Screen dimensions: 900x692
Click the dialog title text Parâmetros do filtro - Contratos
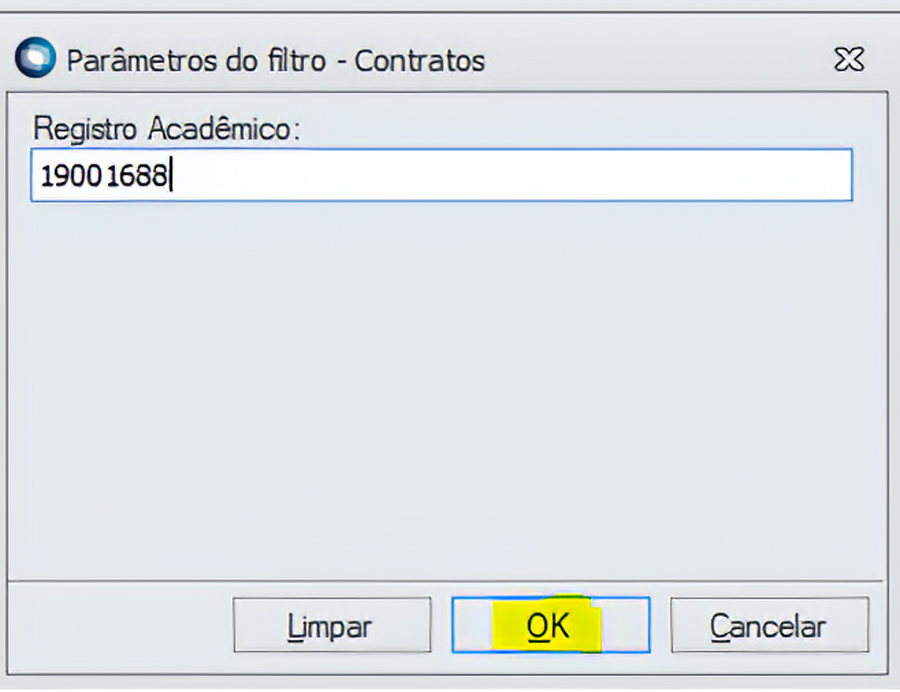coord(275,60)
